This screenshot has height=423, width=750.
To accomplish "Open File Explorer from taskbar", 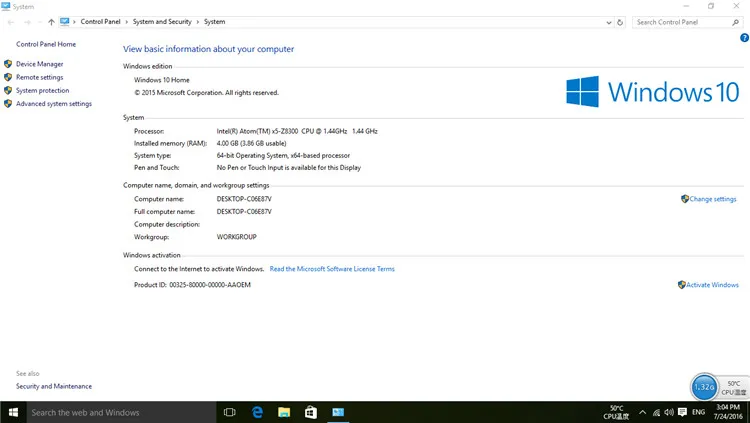I will (x=284, y=412).
